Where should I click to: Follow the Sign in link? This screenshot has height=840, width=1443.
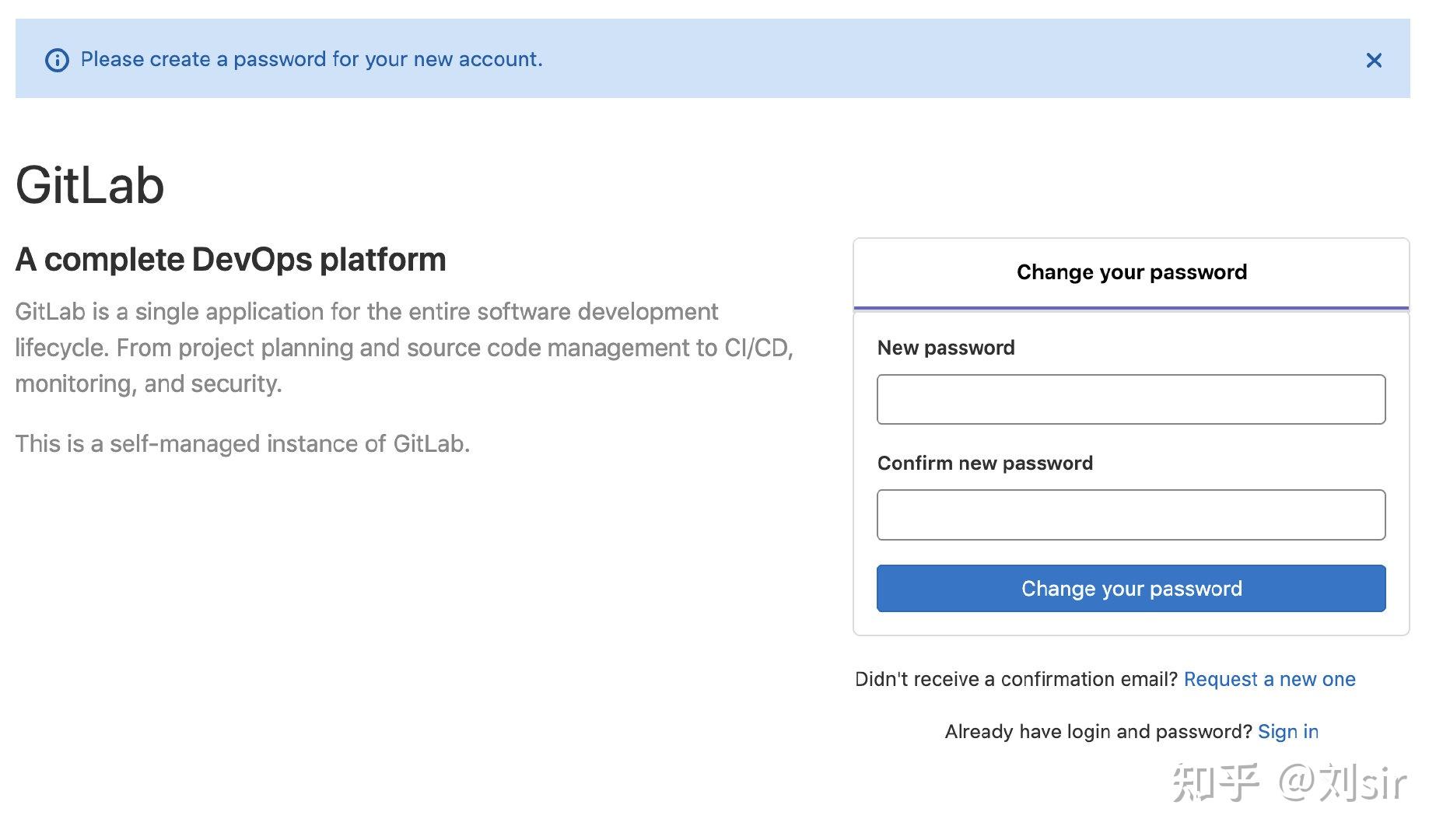1288,731
